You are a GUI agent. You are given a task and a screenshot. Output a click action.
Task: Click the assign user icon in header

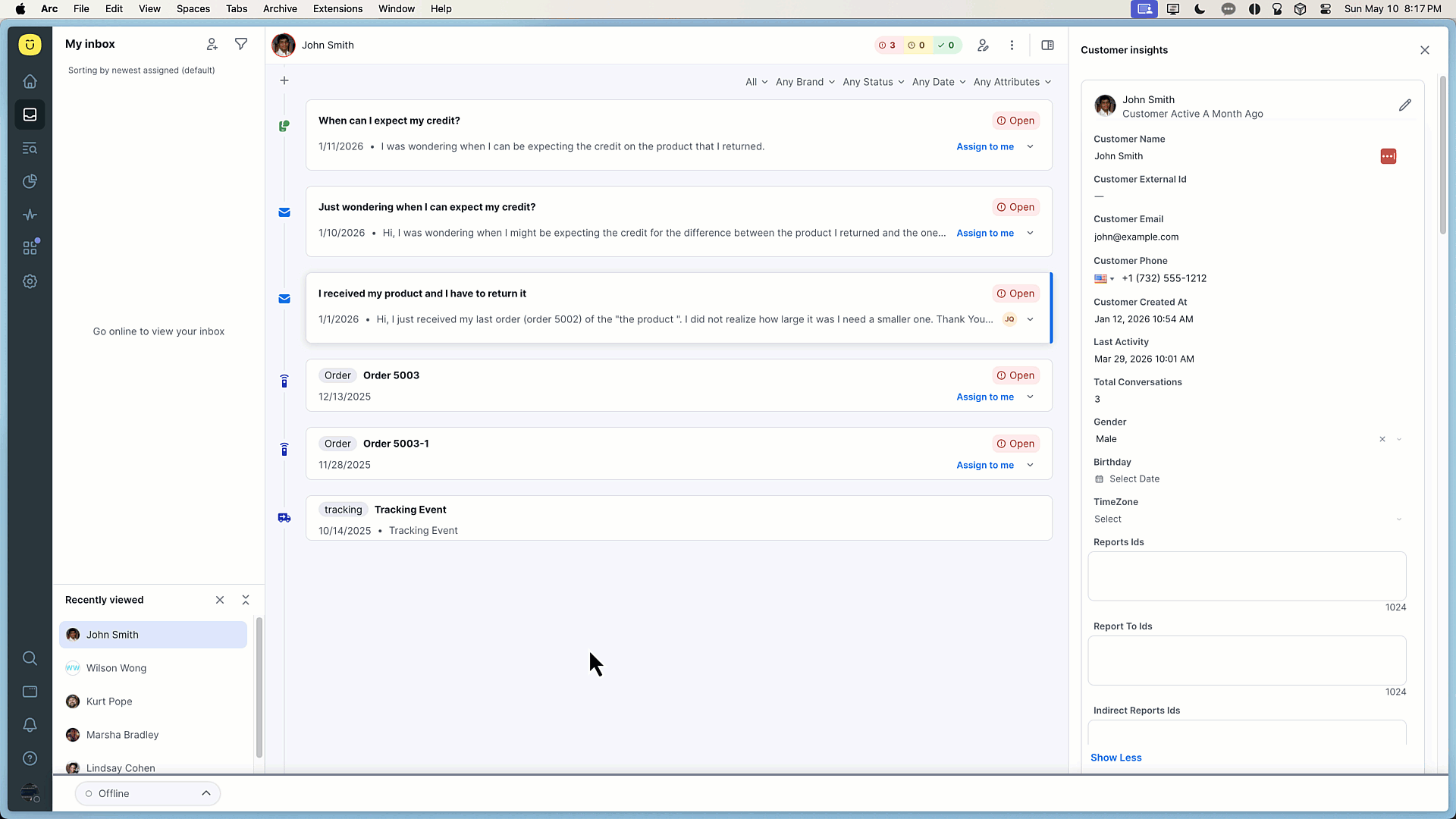tap(983, 45)
